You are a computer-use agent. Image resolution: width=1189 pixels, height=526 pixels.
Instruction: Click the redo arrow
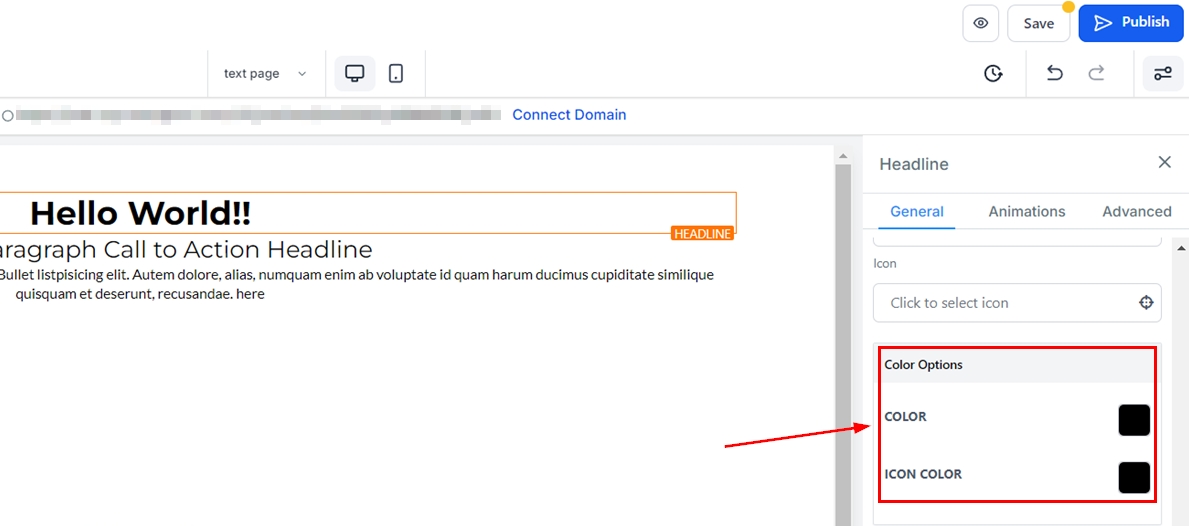(1096, 73)
